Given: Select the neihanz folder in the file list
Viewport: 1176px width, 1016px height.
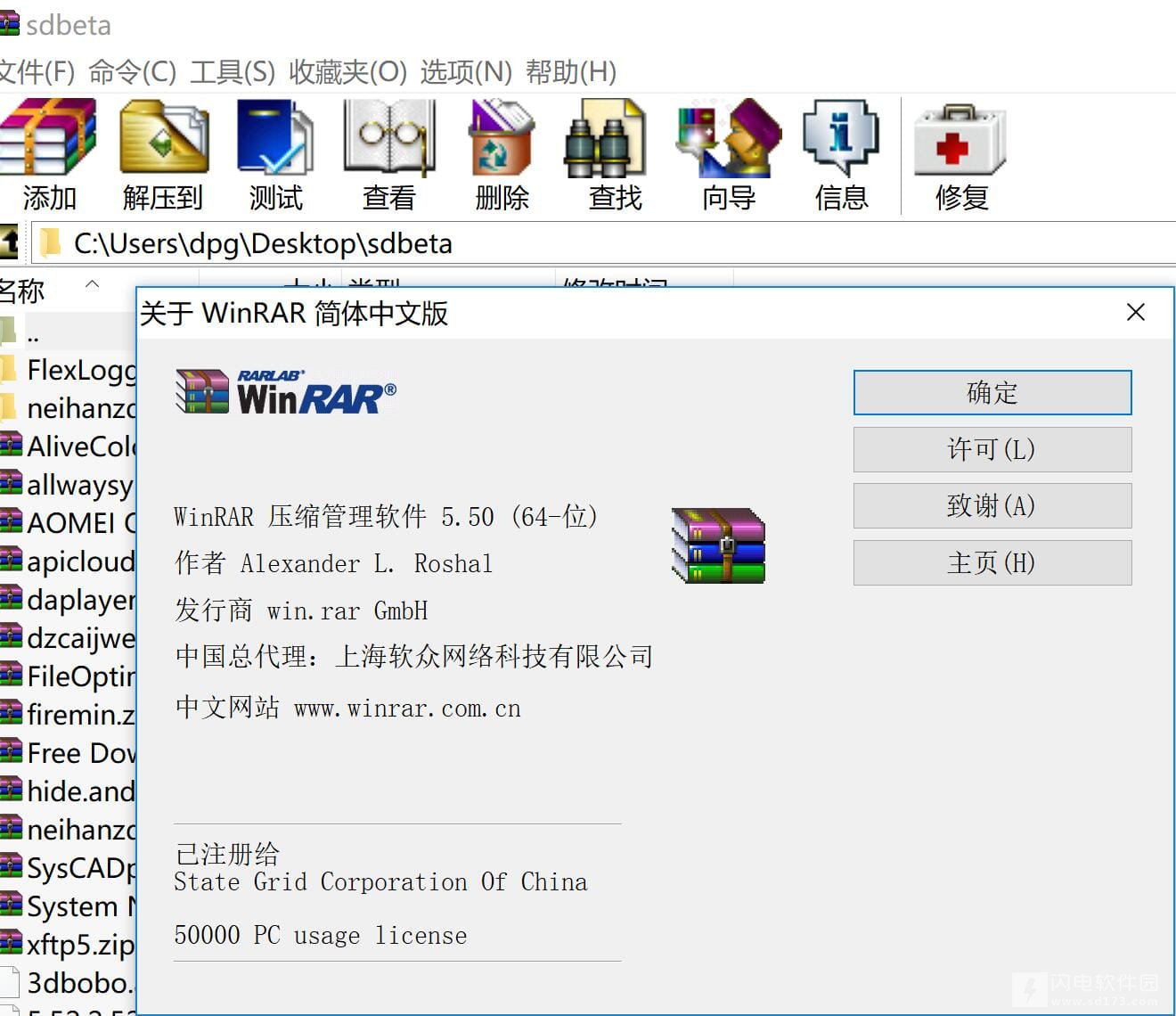Looking at the screenshot, I should click(x=68, y=407).
